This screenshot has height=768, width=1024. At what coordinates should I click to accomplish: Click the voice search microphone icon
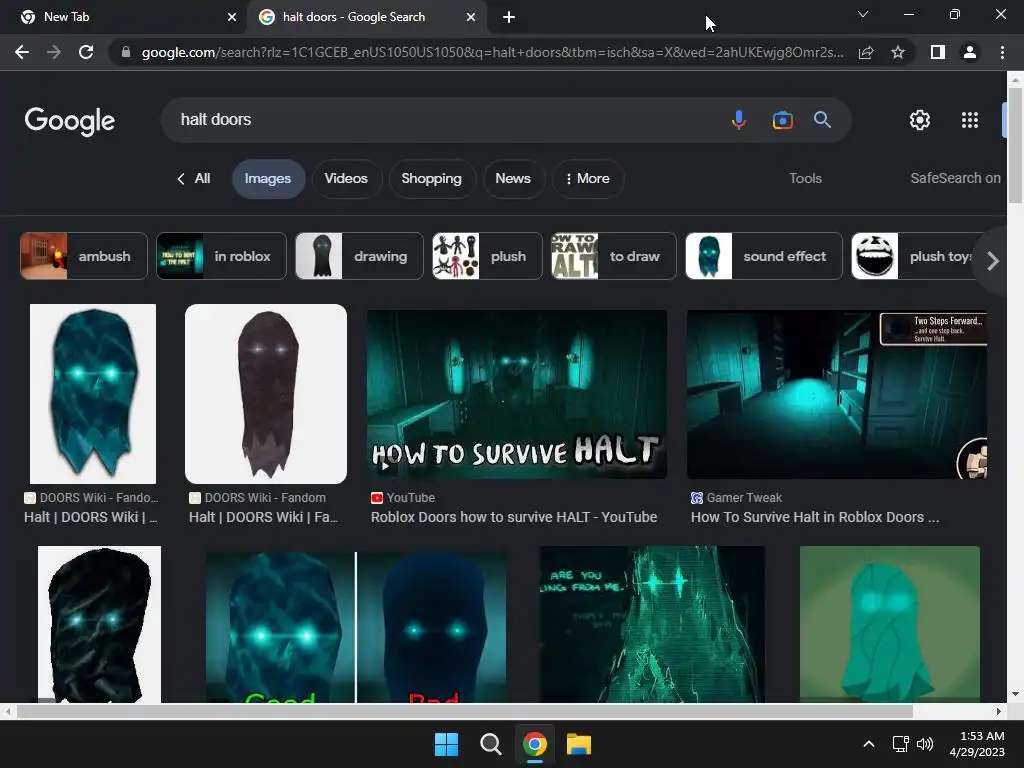click(739, 120)
